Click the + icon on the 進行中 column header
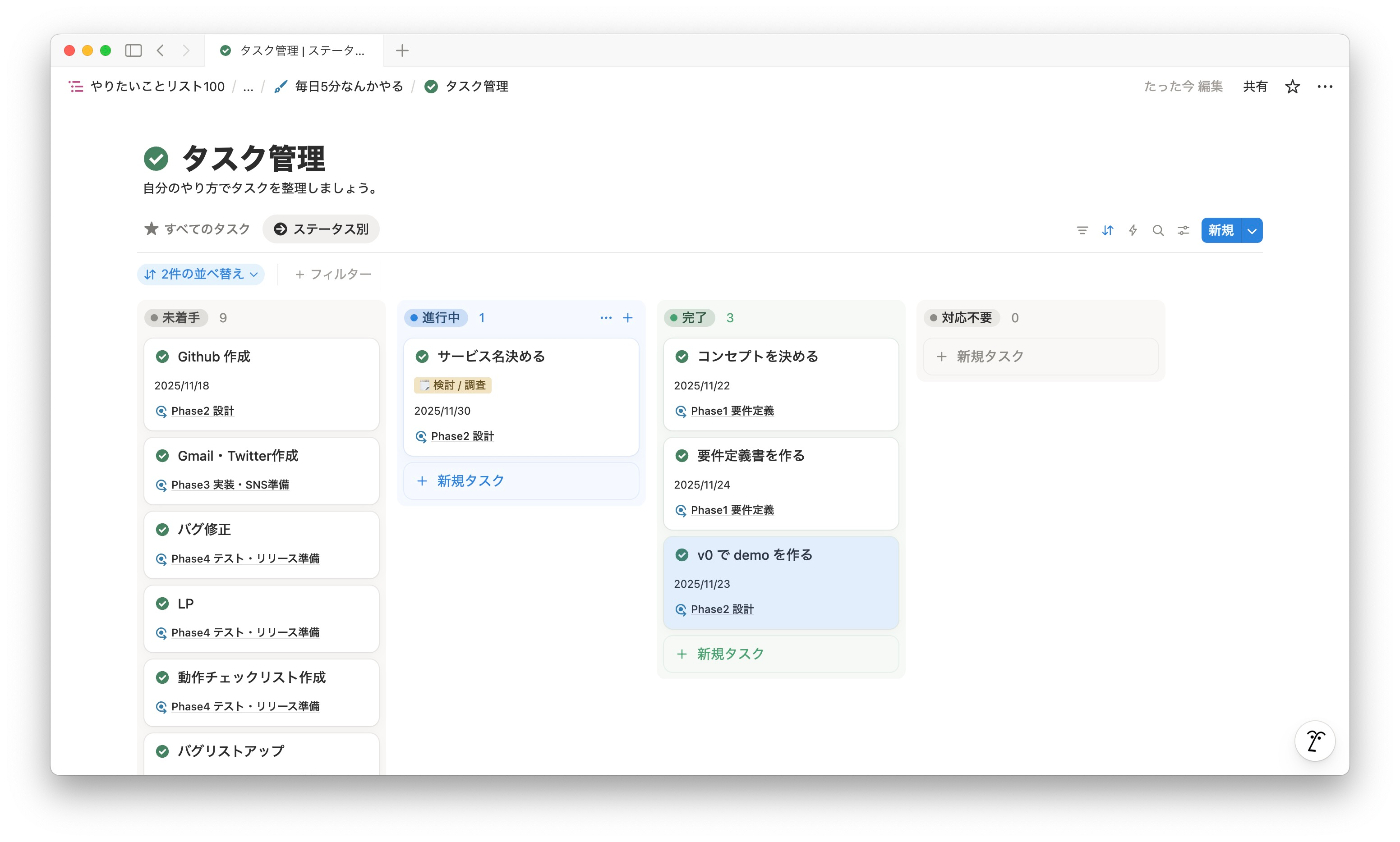The image size is (1400, 842). 627,317
